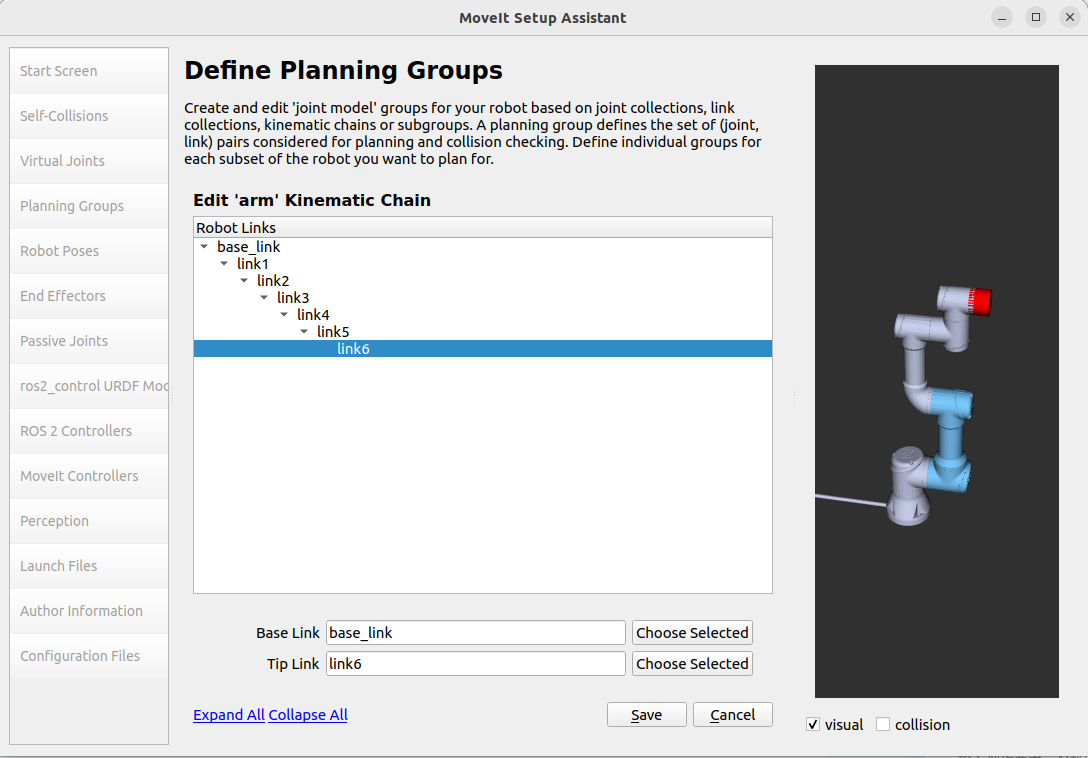Collapse the link3 tree arrow
This screenshot has height=758, width=1088.
(x=264, y=298)
